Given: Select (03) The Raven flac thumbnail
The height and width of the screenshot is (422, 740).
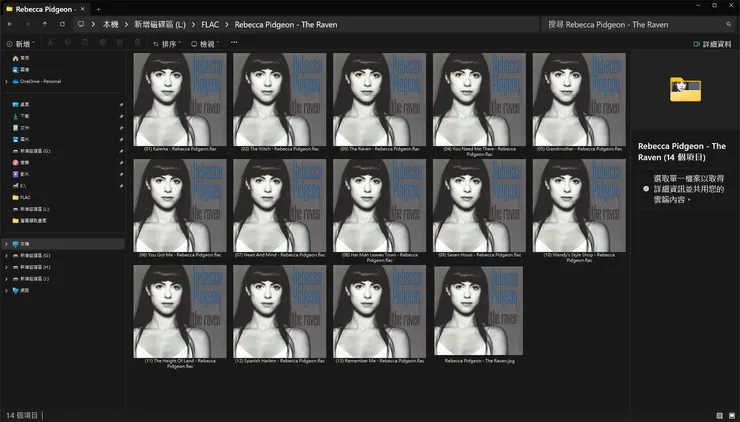Looking at the screenshot, I should point(379,99).
